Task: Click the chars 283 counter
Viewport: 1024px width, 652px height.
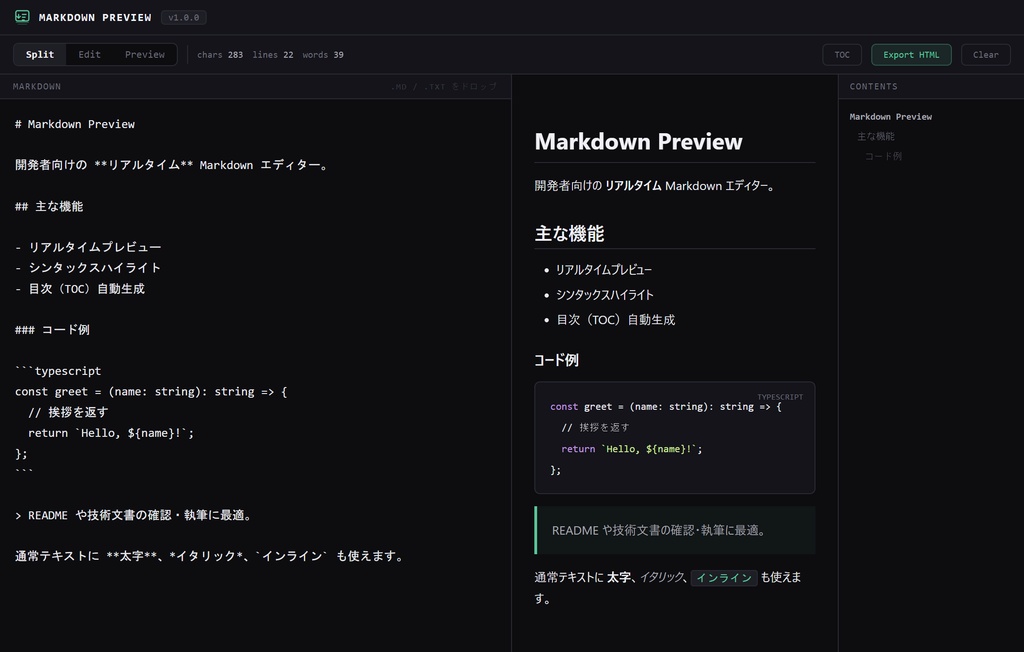Action: [220, 55]
